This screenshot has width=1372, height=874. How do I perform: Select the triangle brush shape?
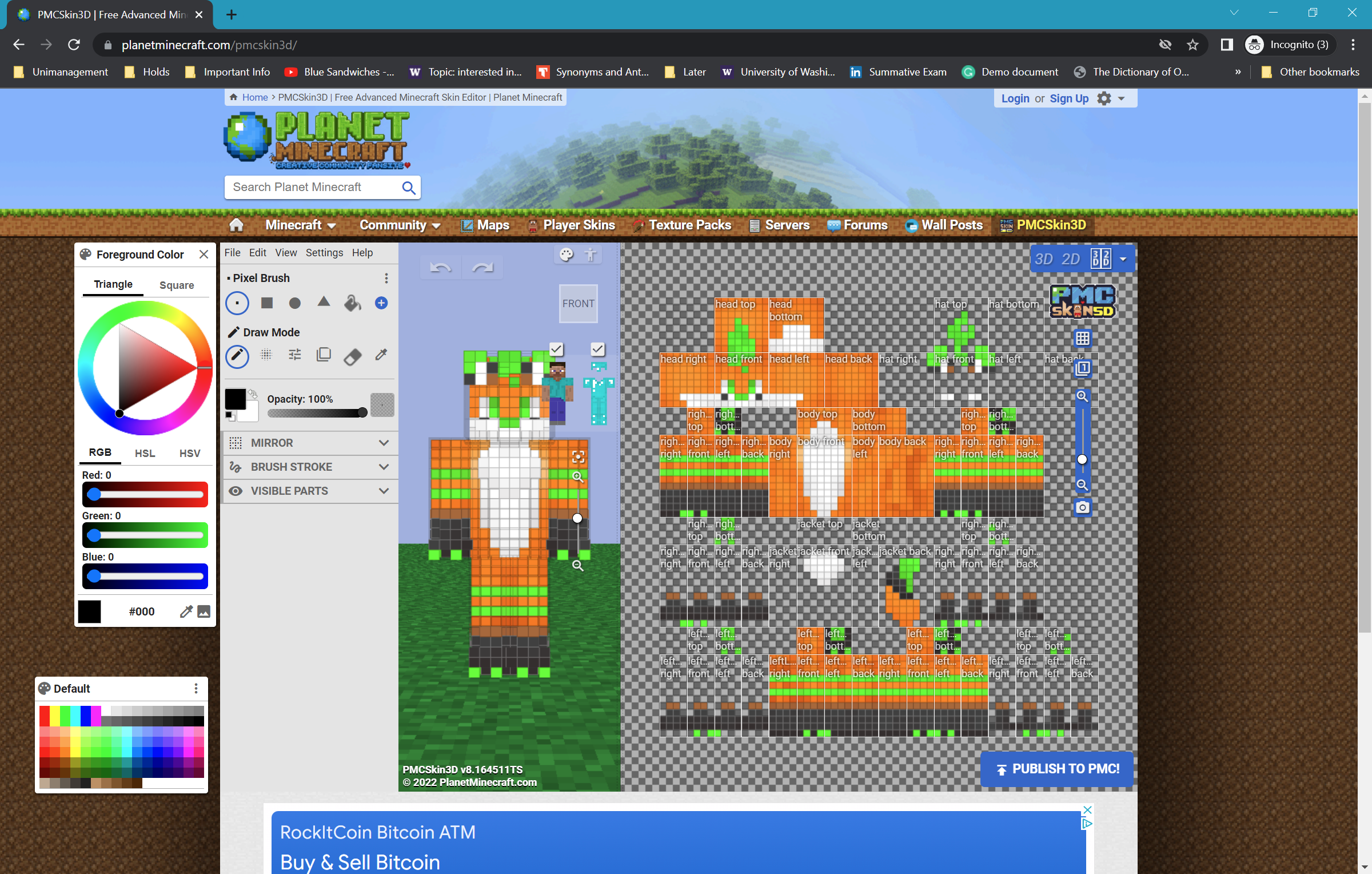pyautogui.click(x=324, y=302)
